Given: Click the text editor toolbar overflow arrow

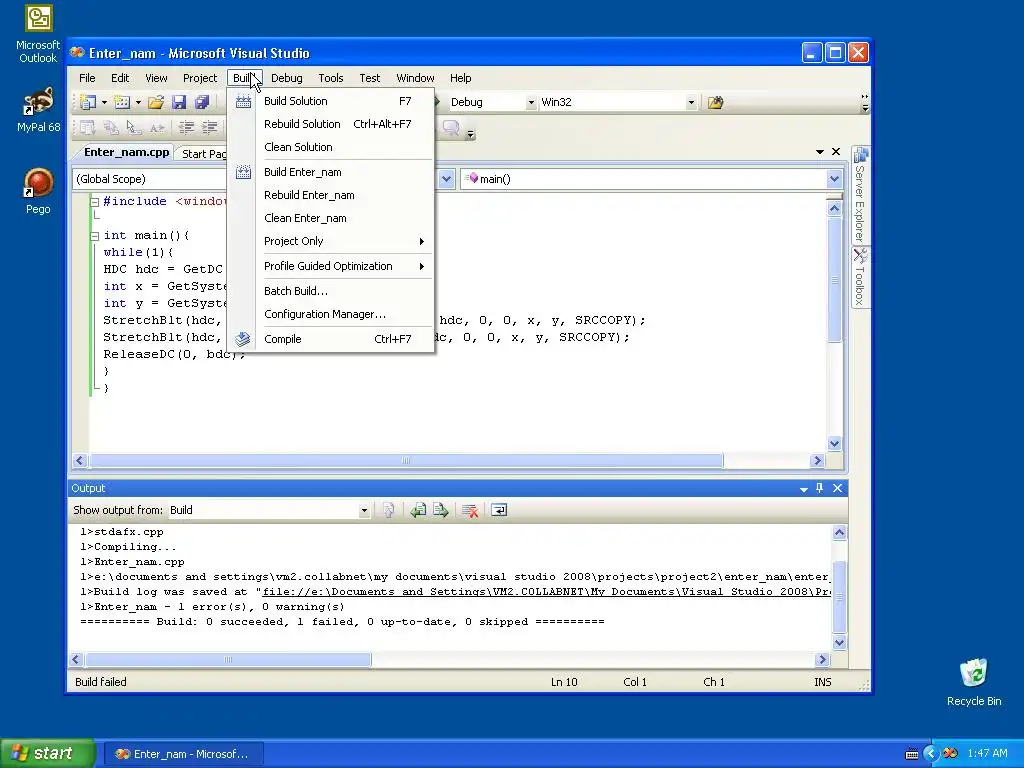Looking at the screenshot, I should pyautogui.click(x=470, y=134).
